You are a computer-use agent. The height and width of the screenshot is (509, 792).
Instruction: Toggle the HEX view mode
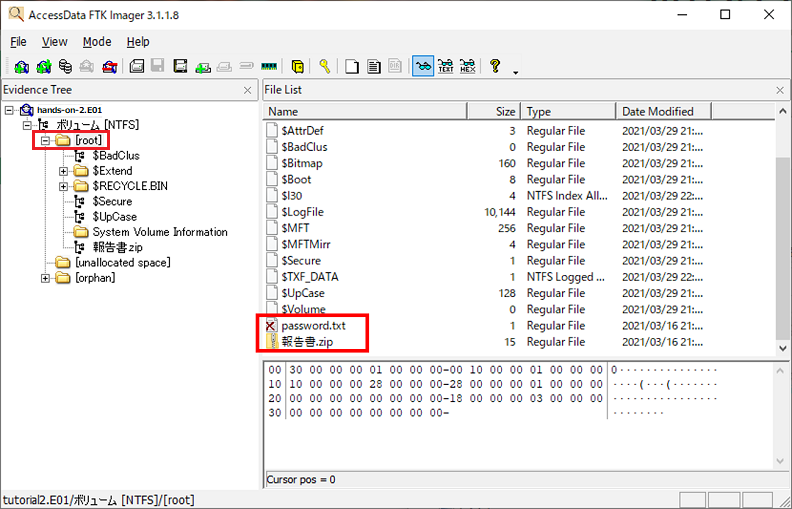(x=468, y=66)
